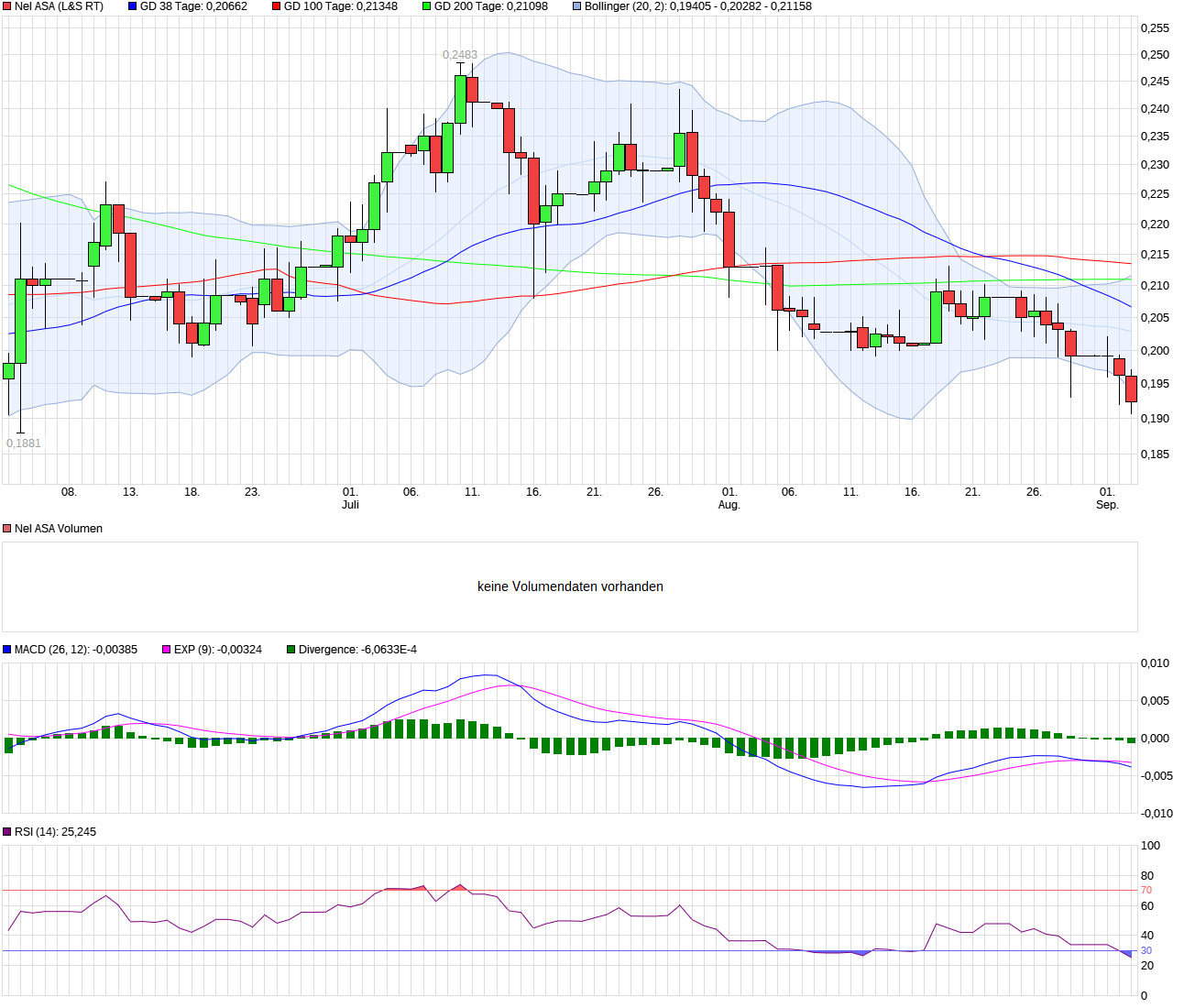Click the magenta EXP (9) legend square
The image size is (1184, 1008).
(x=167, y=650)
